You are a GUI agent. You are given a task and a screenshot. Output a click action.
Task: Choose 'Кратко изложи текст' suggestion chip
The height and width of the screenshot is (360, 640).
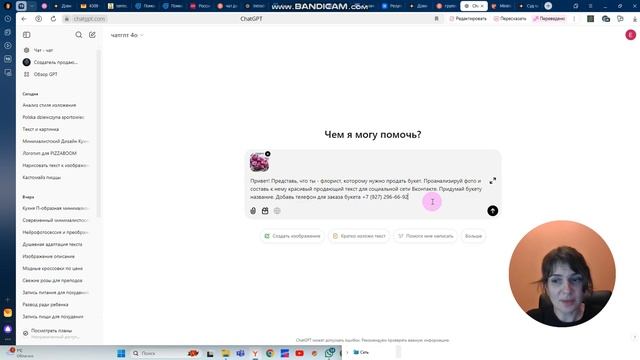coord(359,236)
